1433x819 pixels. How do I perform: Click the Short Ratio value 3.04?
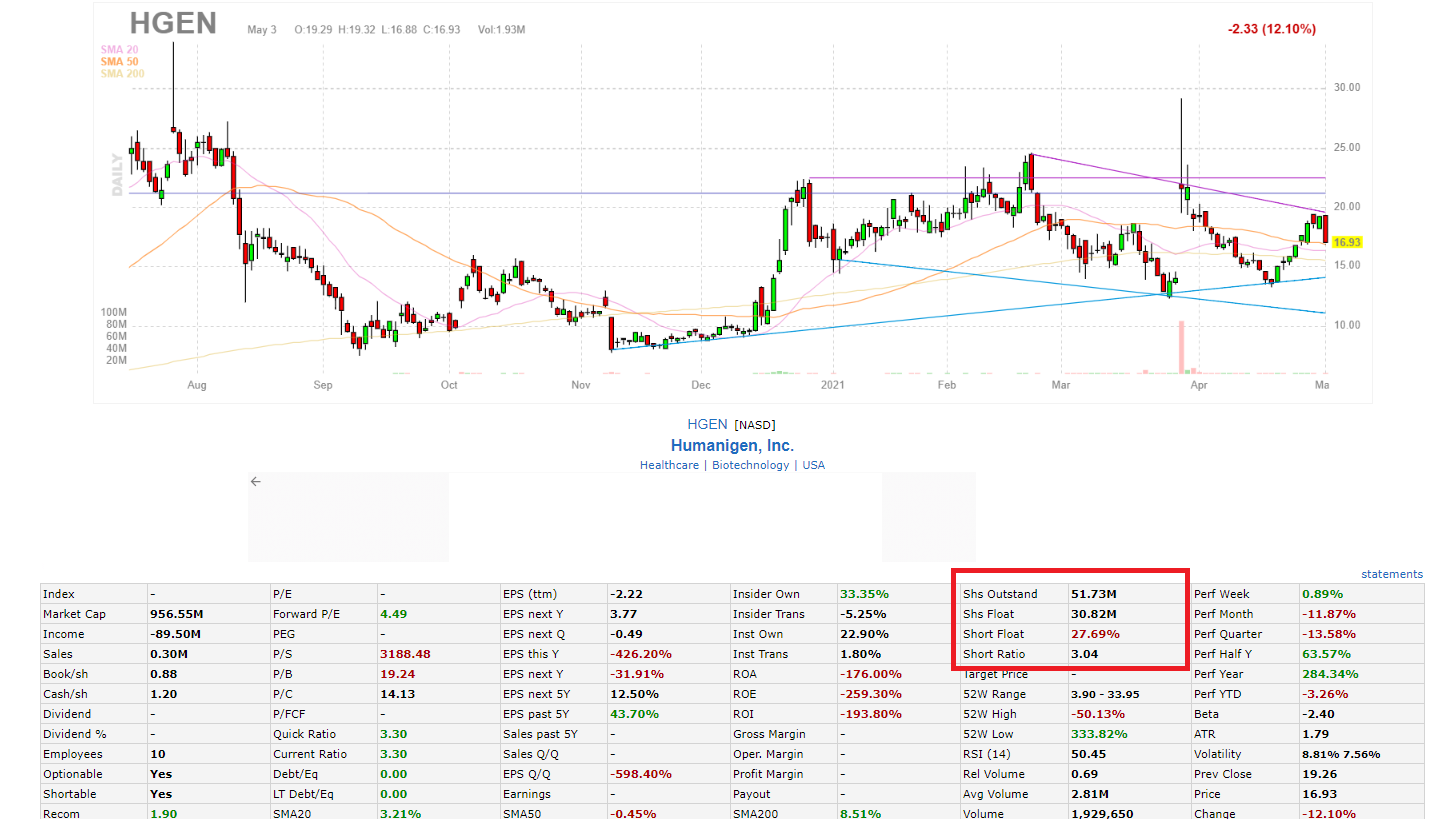(1084, 654)
